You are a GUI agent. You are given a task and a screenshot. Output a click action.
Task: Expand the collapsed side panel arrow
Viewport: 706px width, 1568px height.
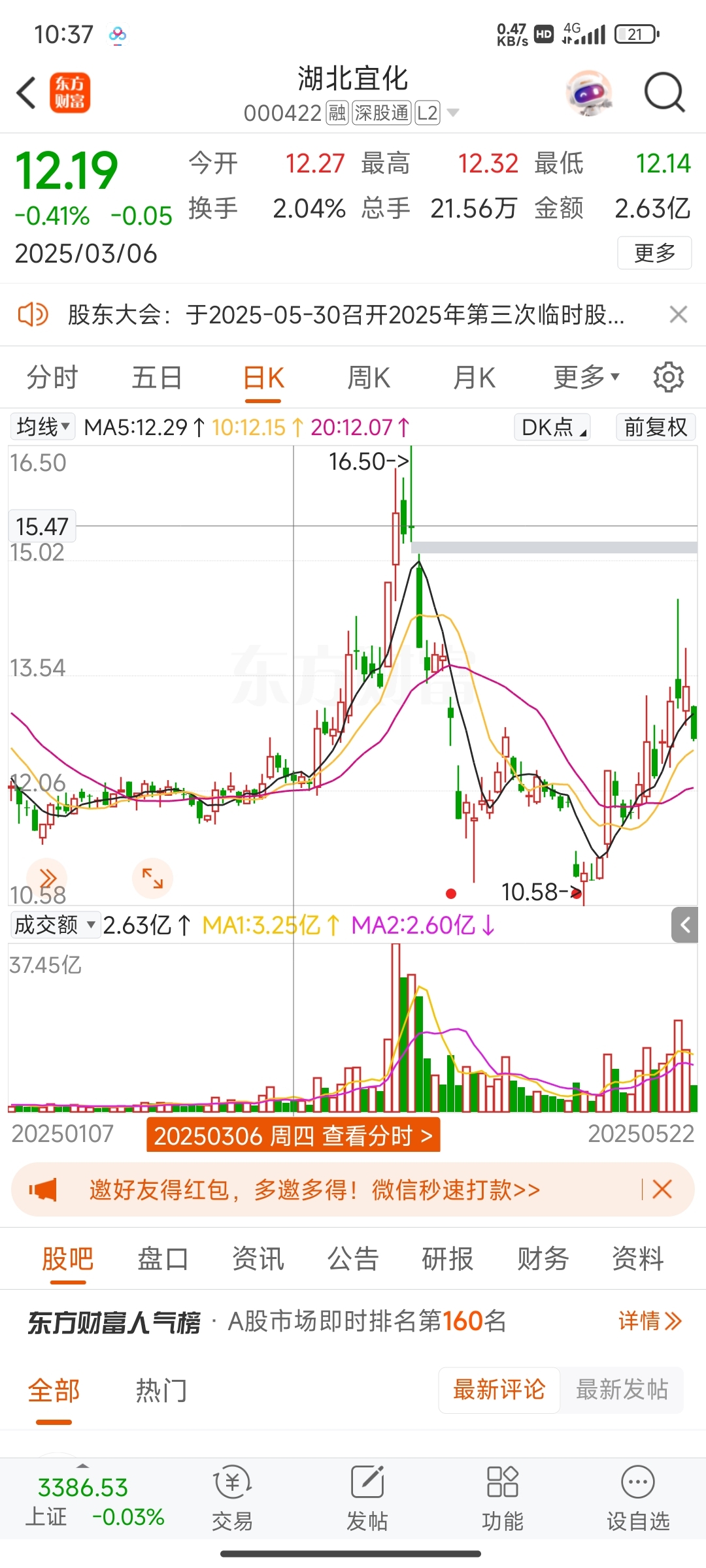[x=685, y=924]
